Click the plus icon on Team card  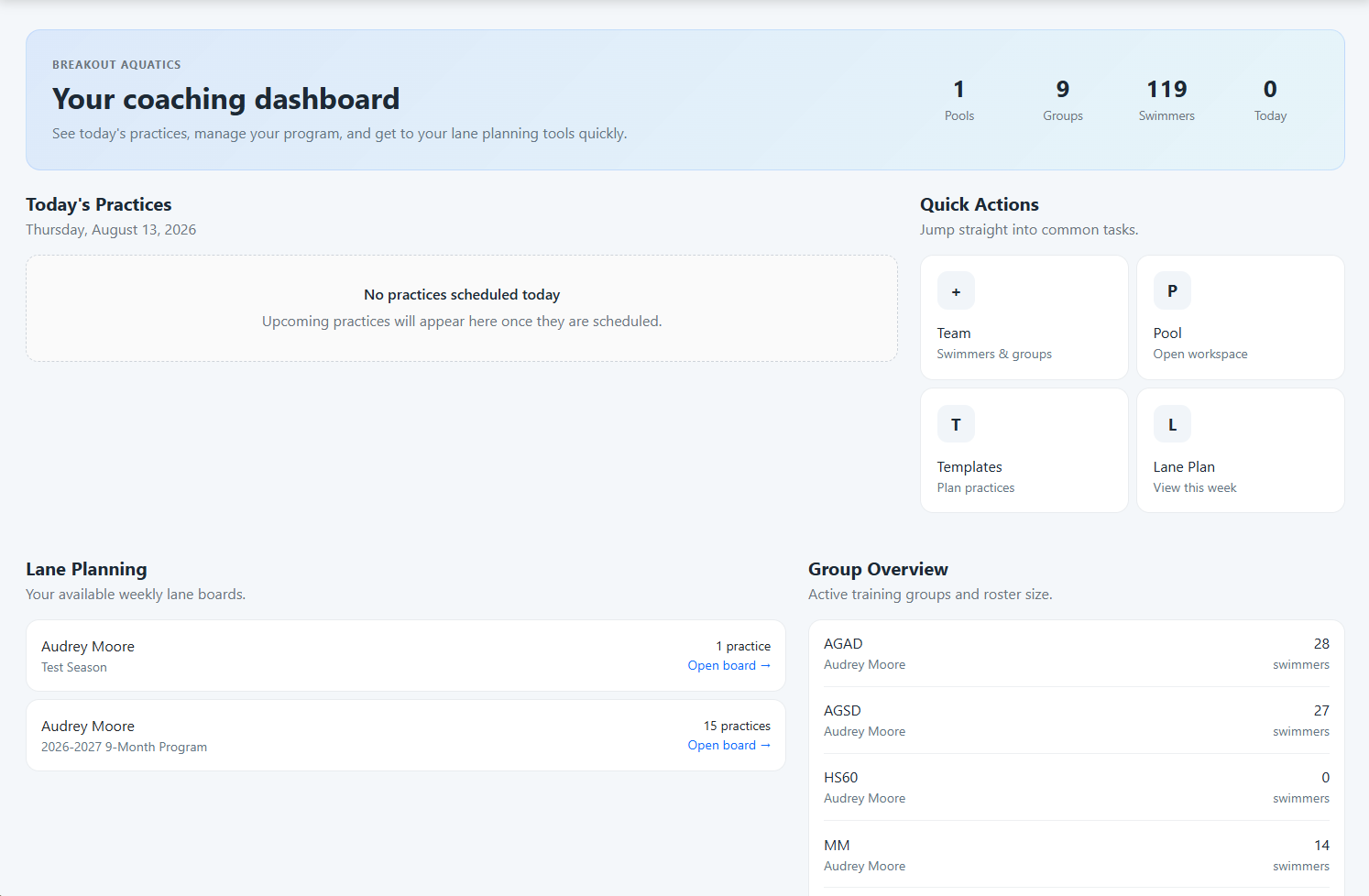[x=956, y=291]
